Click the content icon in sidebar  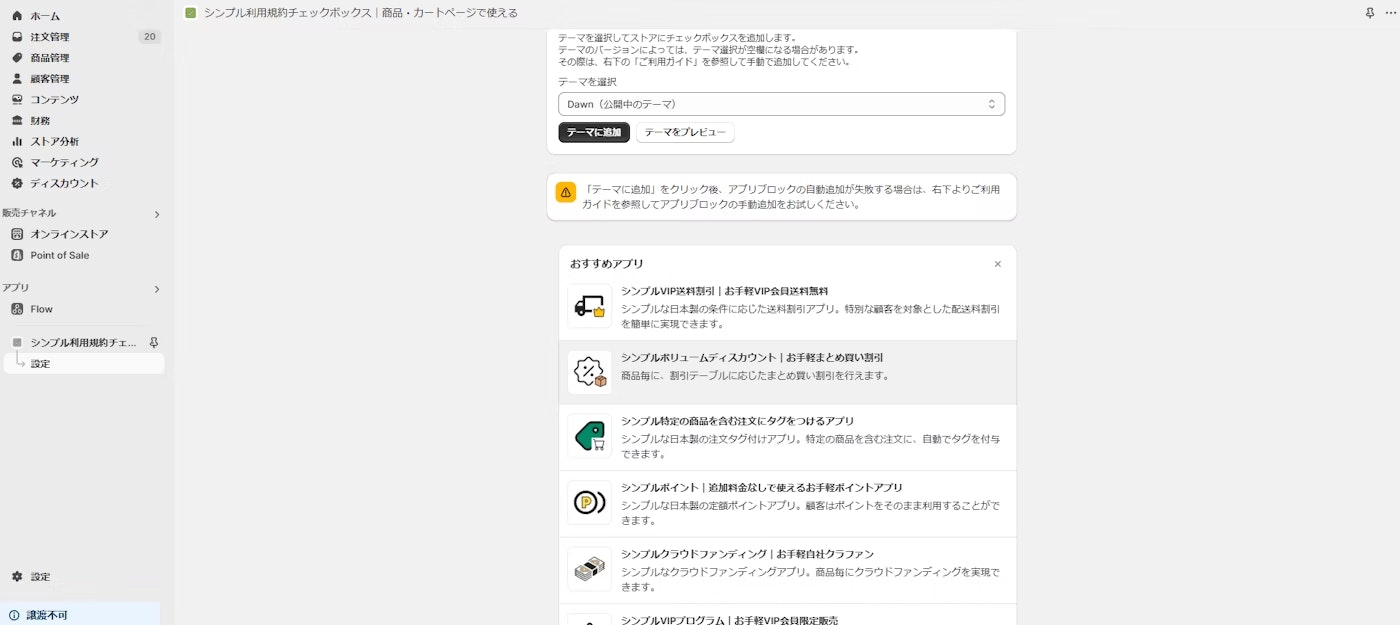point(17,100)
